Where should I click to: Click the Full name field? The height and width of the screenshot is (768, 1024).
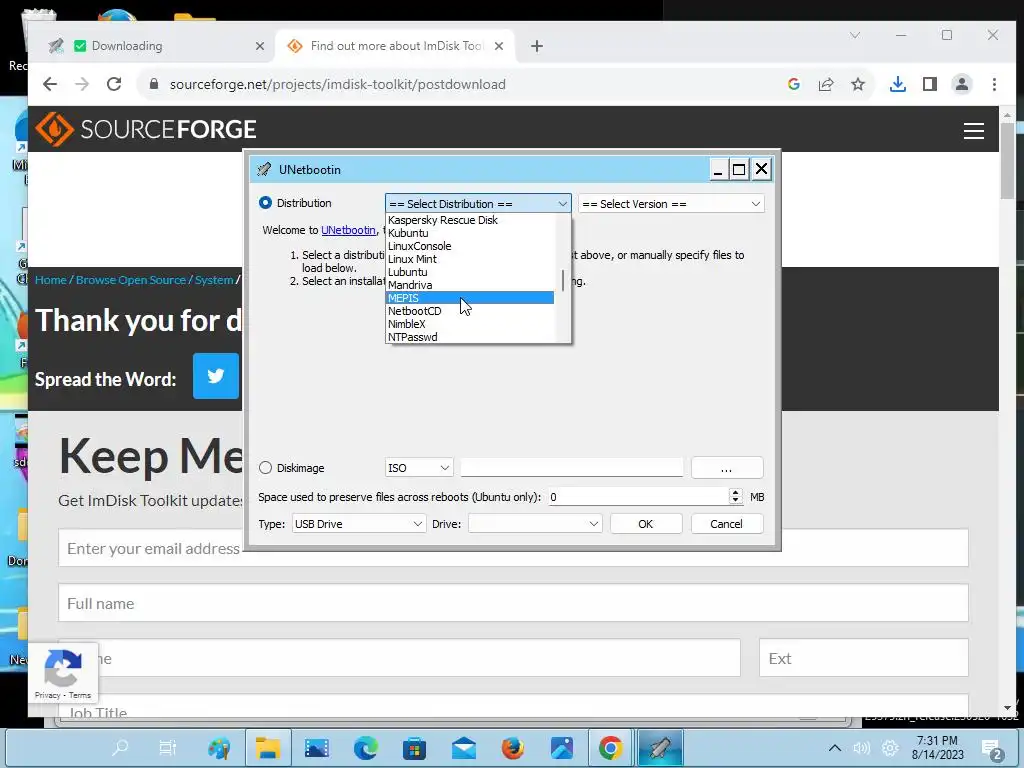click(513, 603)
